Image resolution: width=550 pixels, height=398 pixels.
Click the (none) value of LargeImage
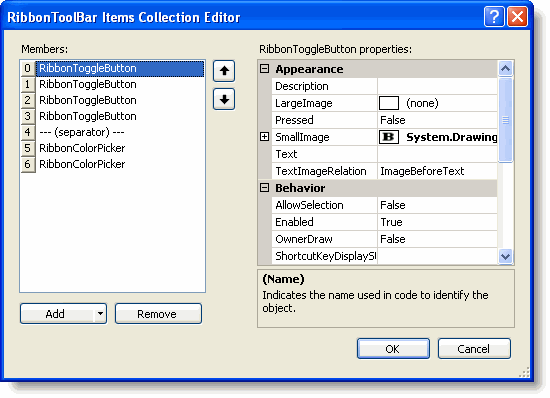422,103
